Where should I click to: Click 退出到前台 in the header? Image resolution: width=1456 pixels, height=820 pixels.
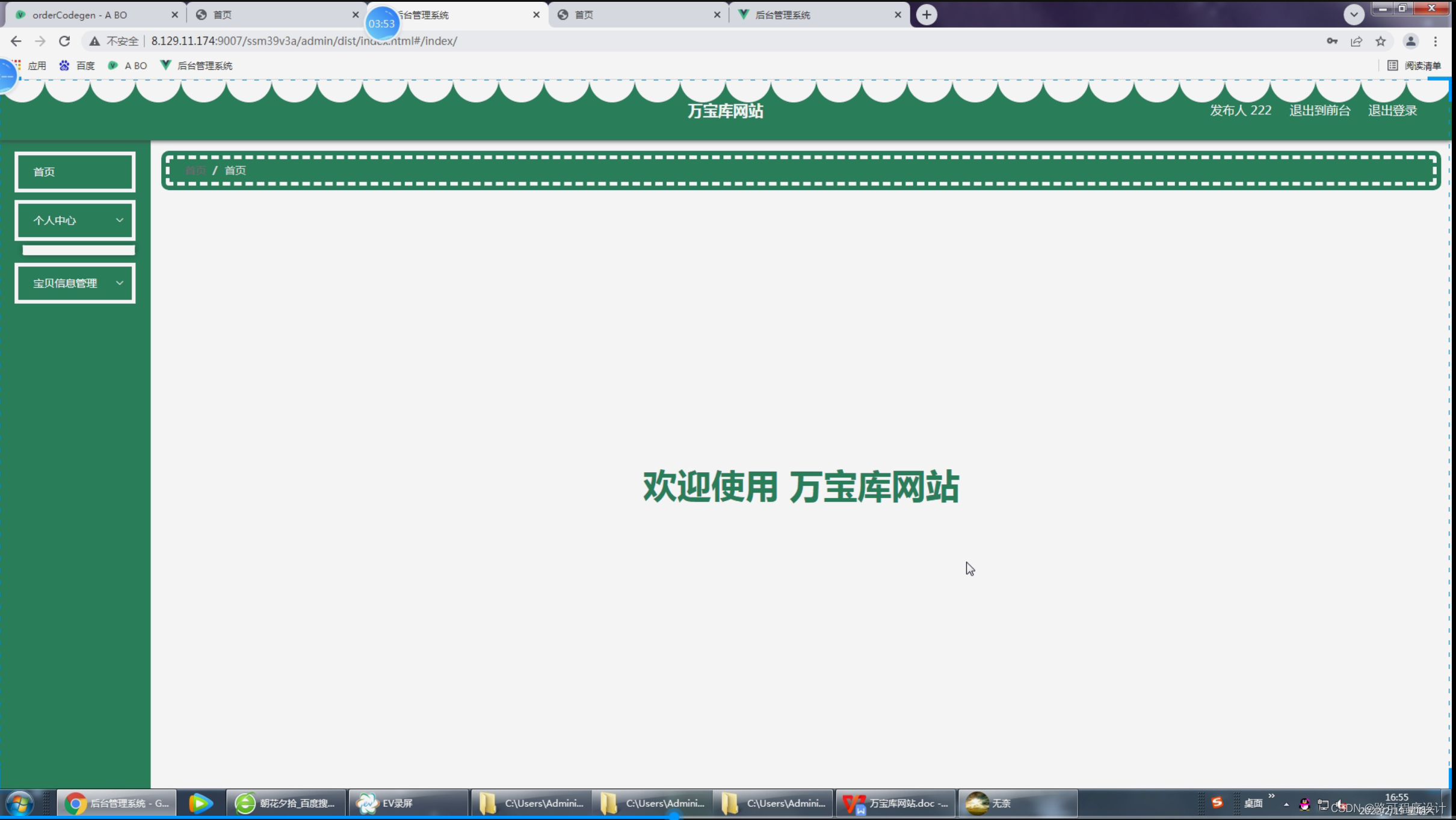(x=1319, y=110)
